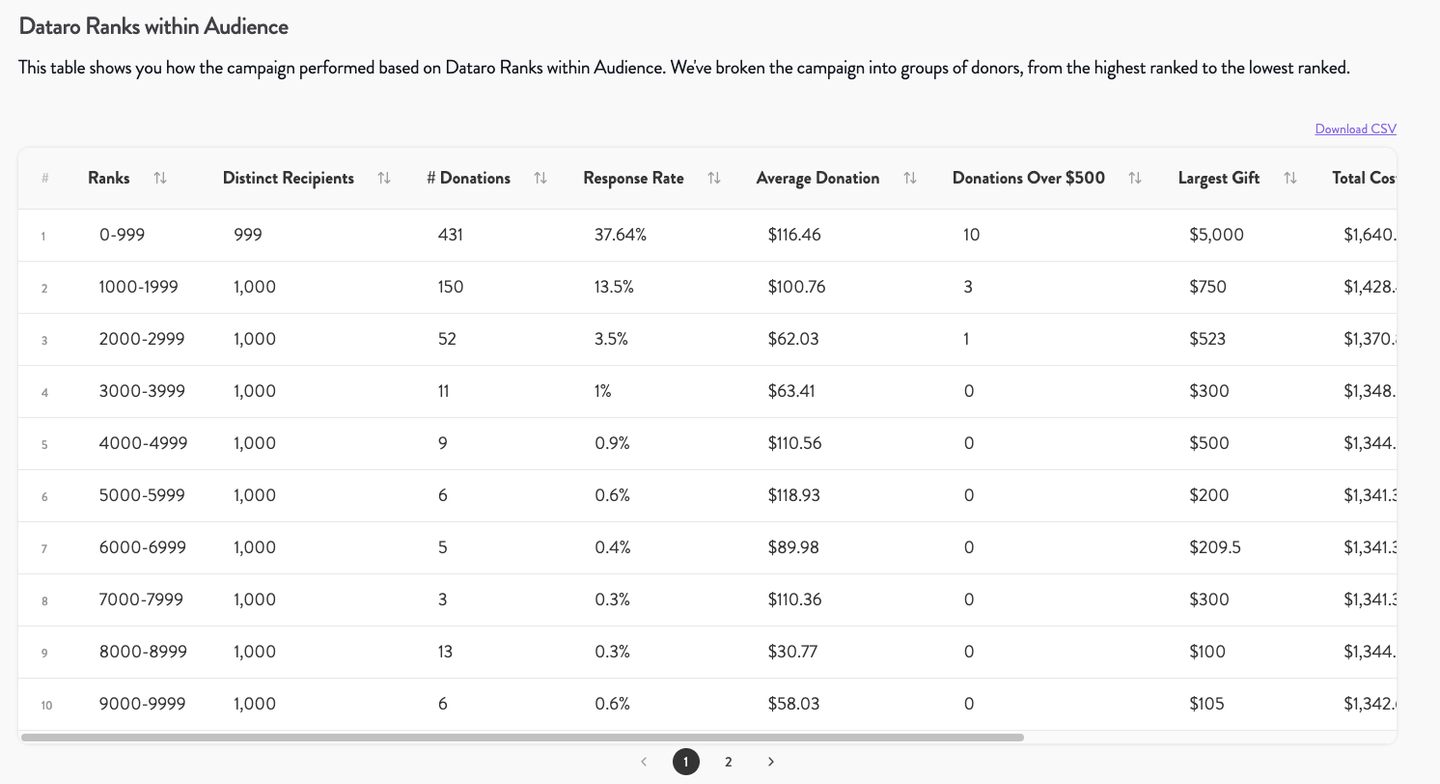This screenshot has height=784, width=1440.
Task: Select the 0-999 rank cell
Action: pos(122,235)
